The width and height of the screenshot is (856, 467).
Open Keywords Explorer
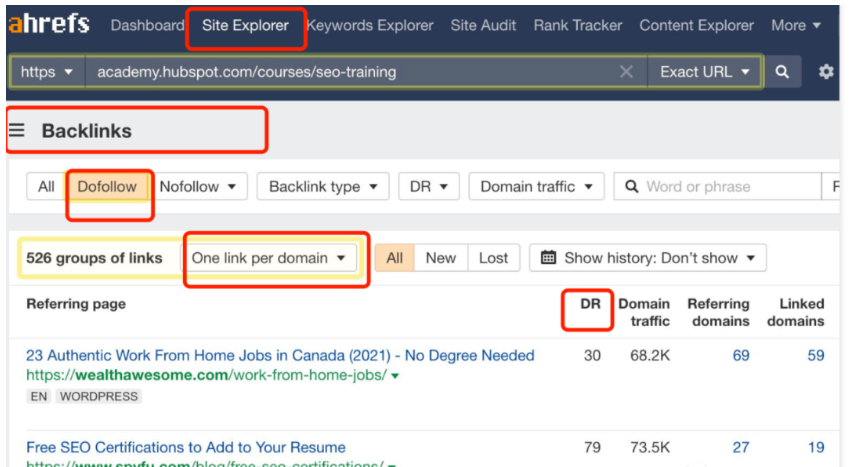click(370, 25)
